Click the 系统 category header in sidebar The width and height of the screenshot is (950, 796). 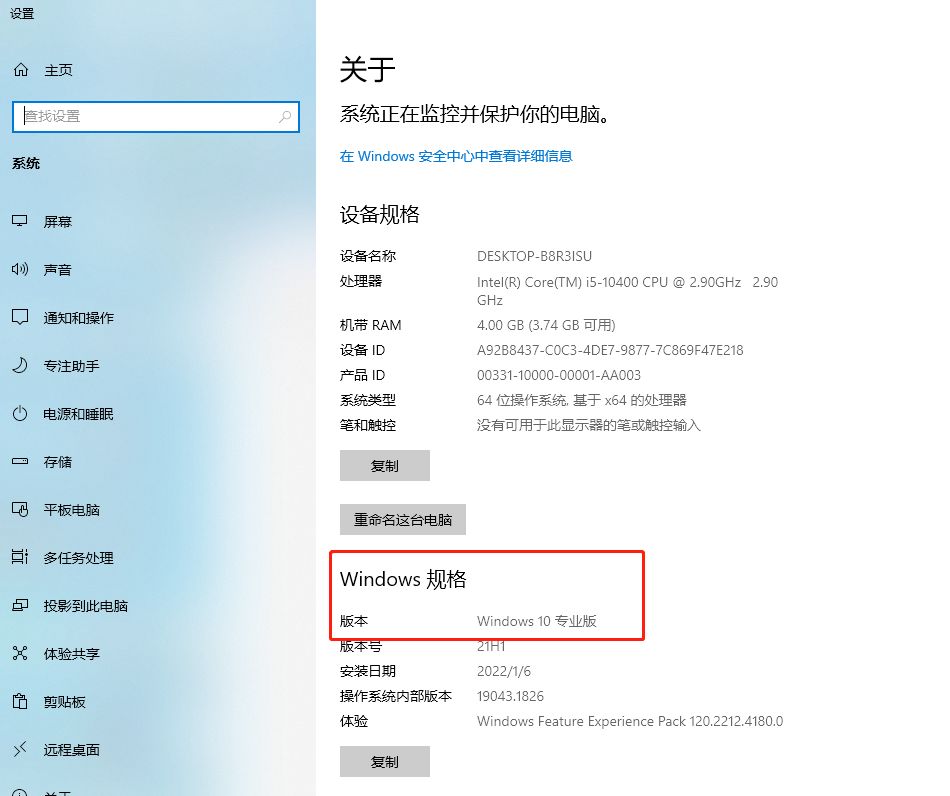point(26,163)
